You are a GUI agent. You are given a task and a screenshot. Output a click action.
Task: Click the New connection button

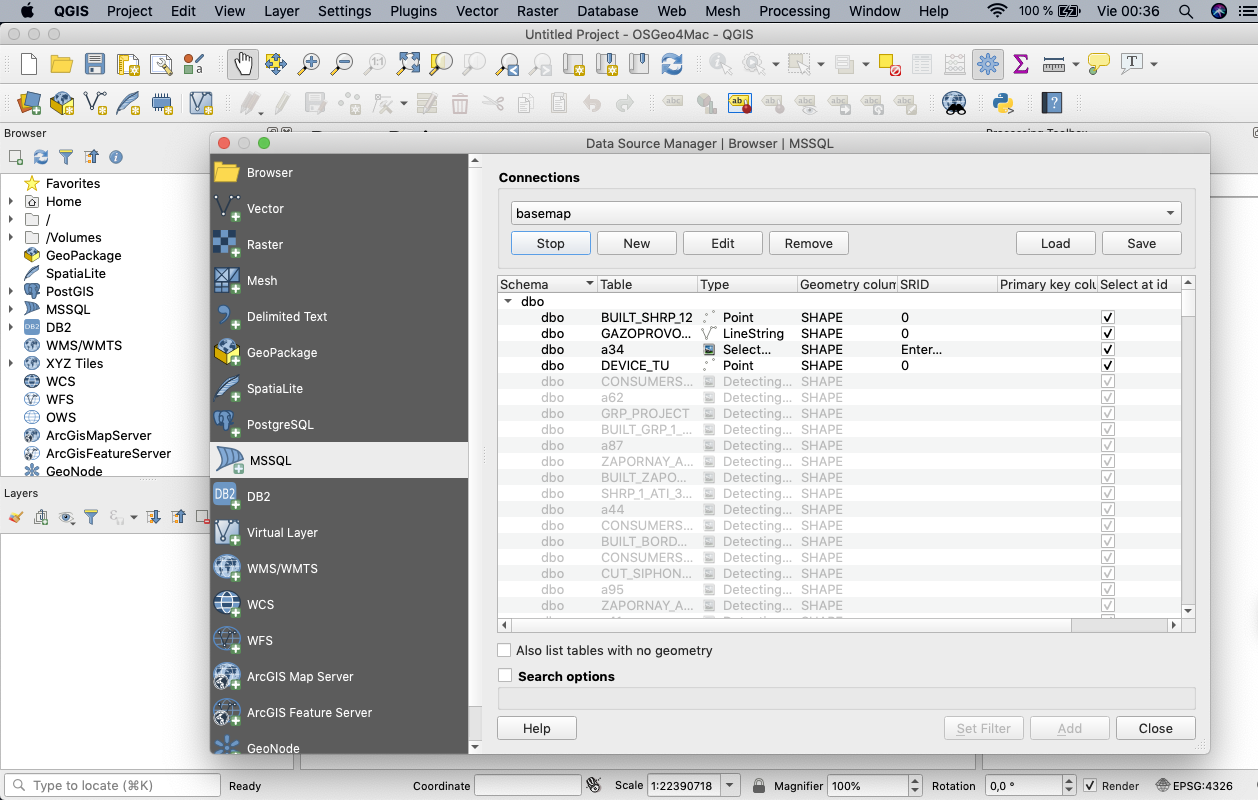[x=636, y=243]
